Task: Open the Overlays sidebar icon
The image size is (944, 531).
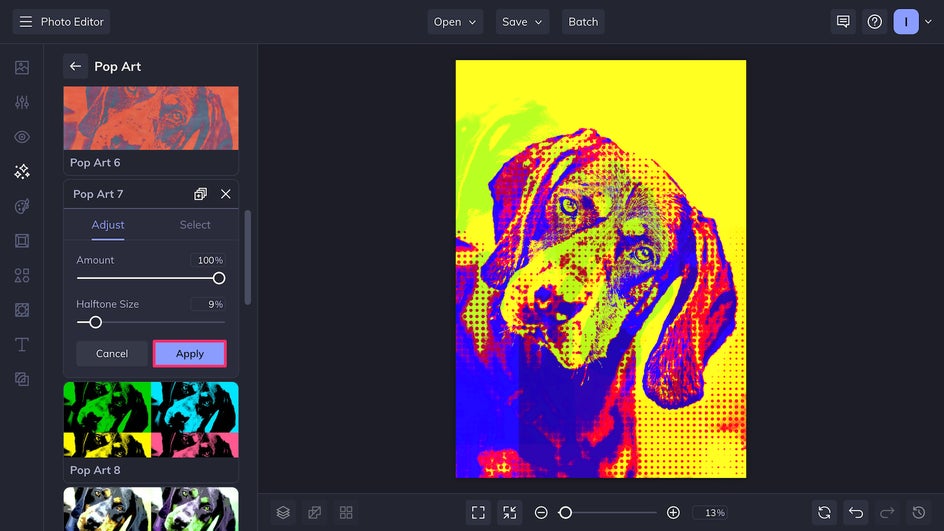Action: (22, 310)
